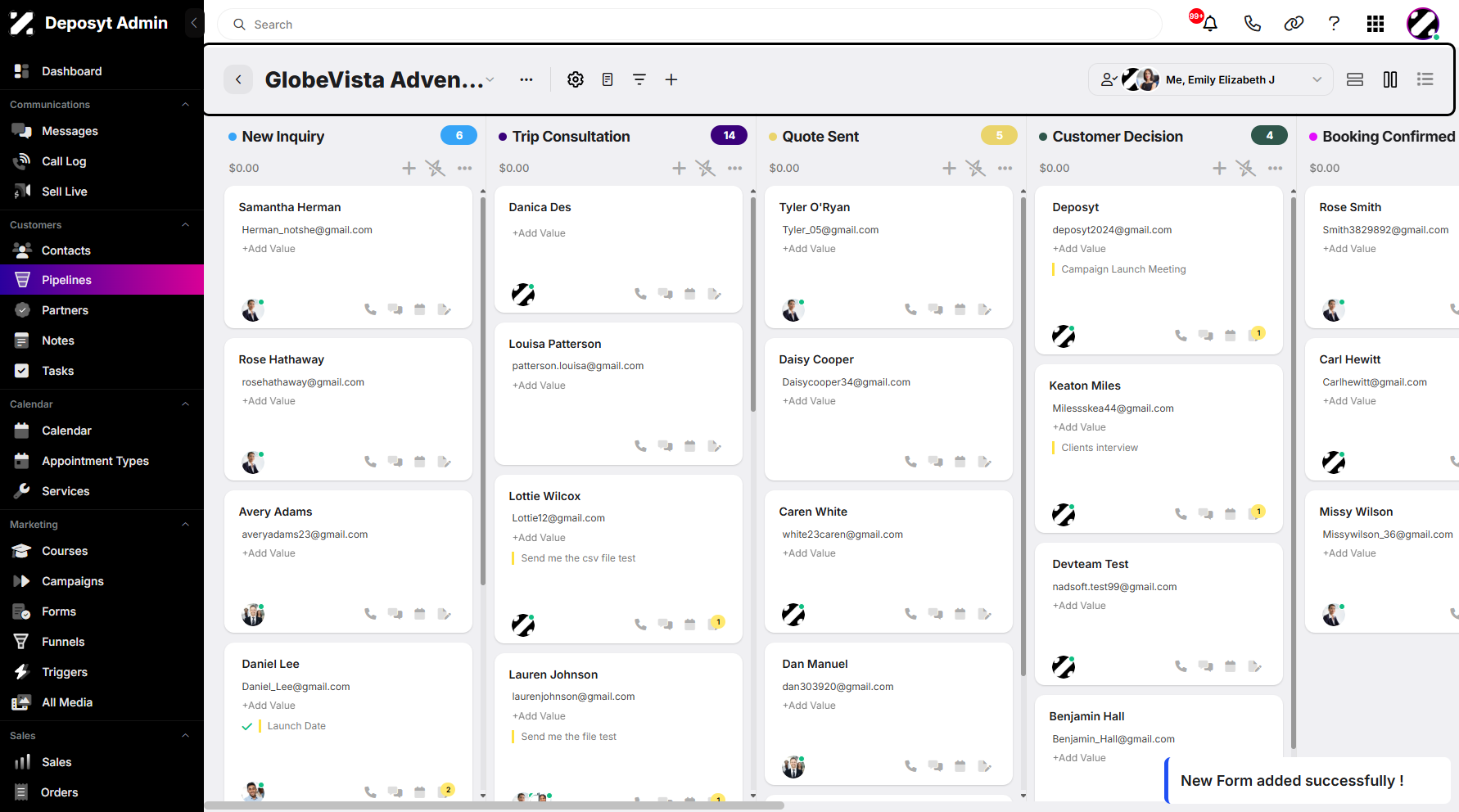
Task: Switch to list view icon
Action: coord(1425,79)
